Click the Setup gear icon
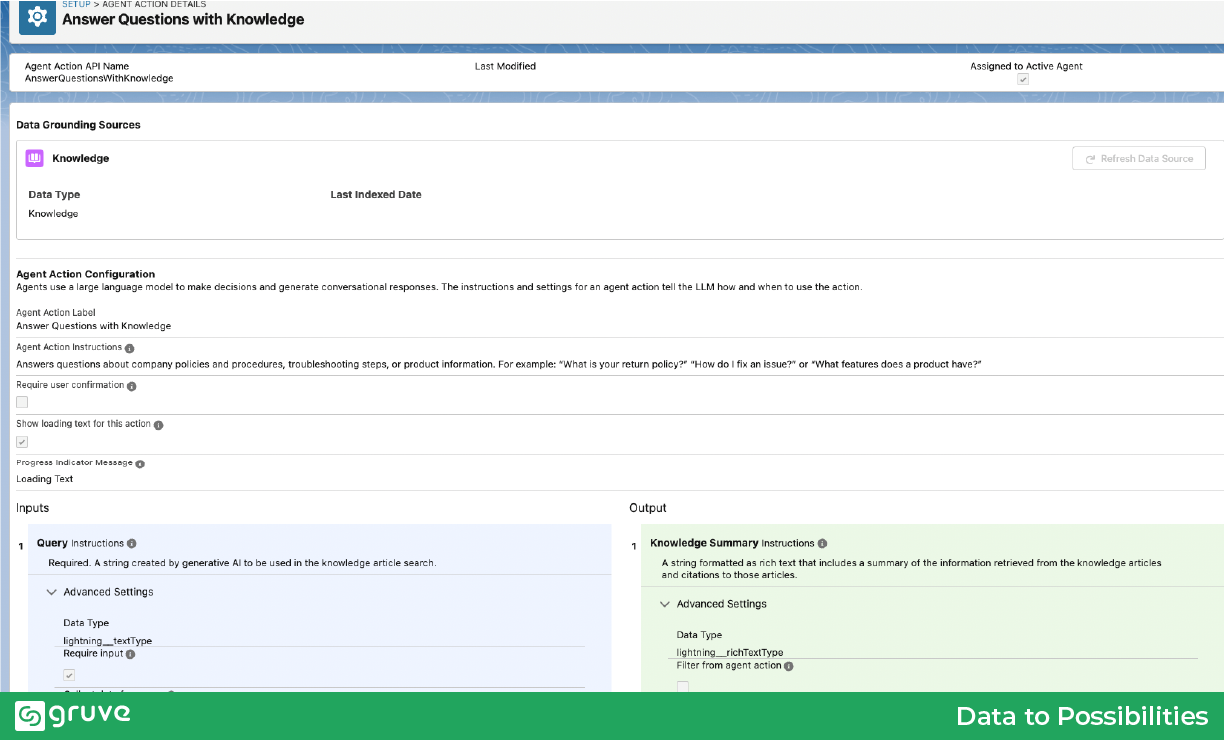 click(37, 16)
